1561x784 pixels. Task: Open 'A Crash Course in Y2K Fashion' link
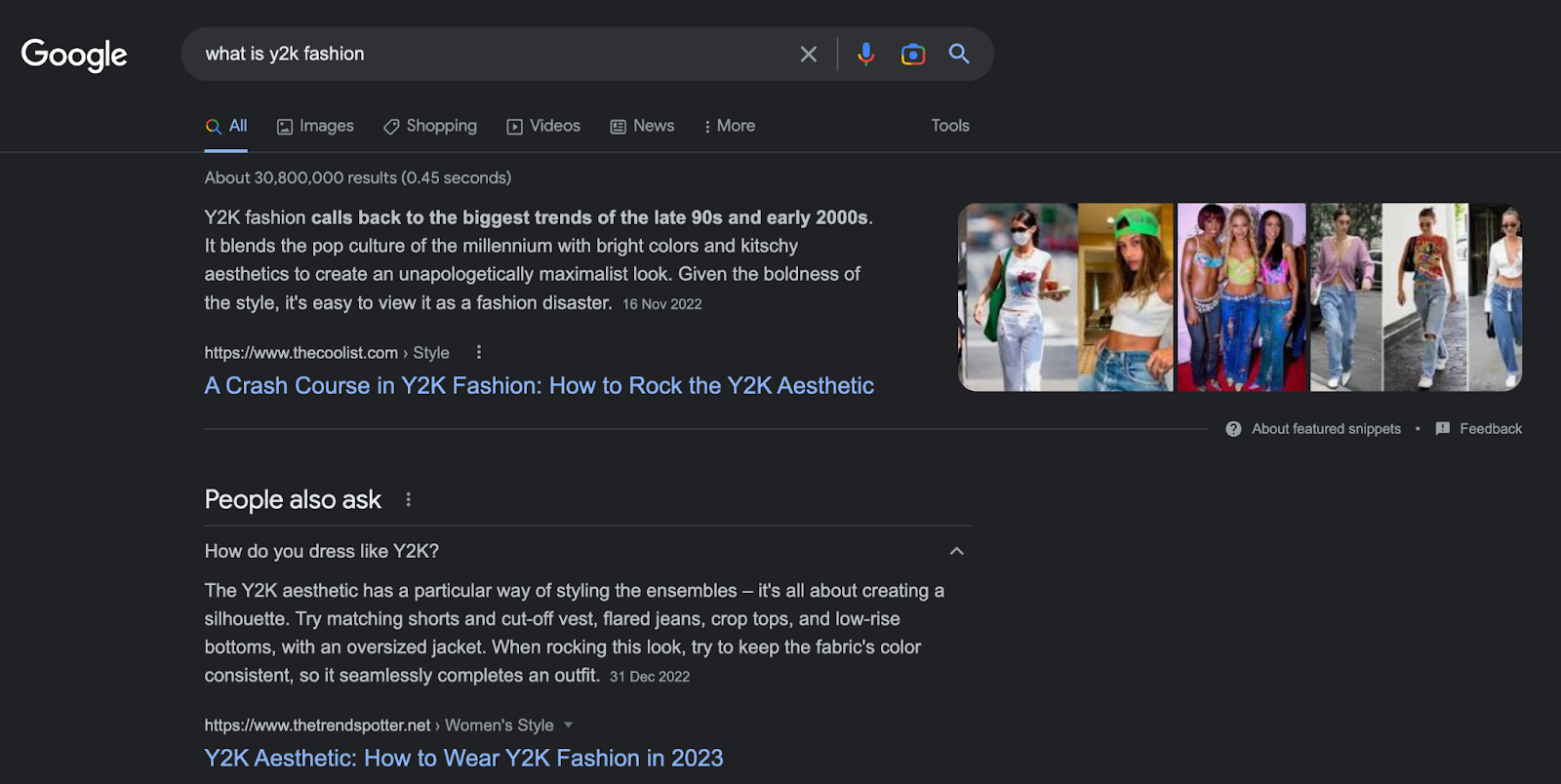pos(539,386)
